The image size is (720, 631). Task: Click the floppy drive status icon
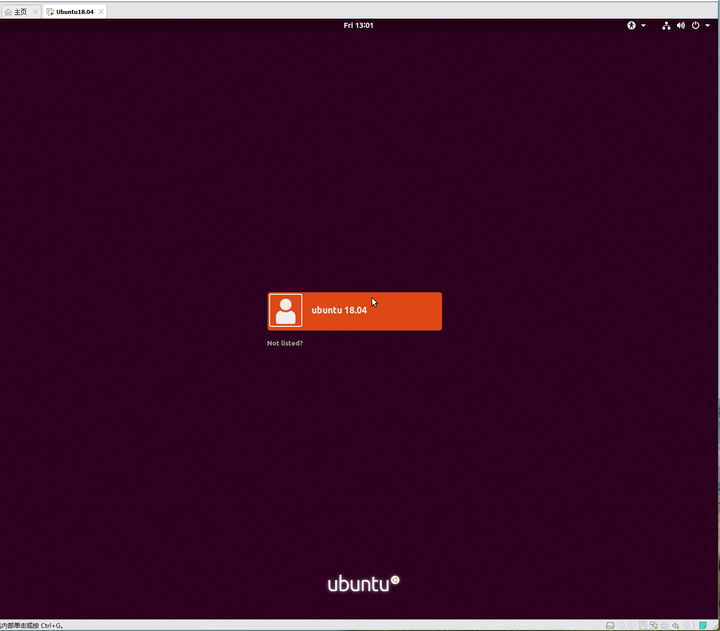(643, 625)
